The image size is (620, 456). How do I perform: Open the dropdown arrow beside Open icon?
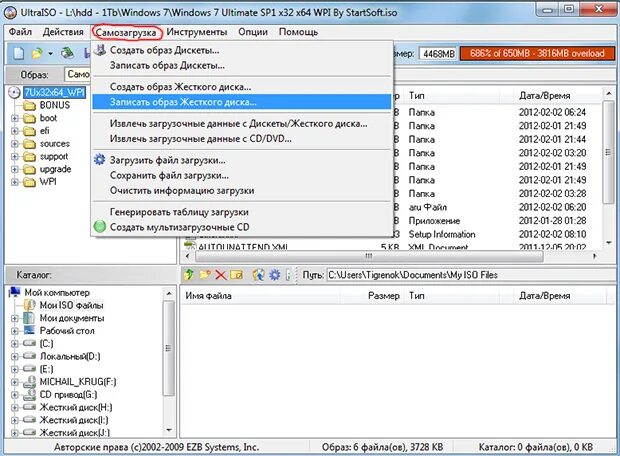(x=50, y=53)
